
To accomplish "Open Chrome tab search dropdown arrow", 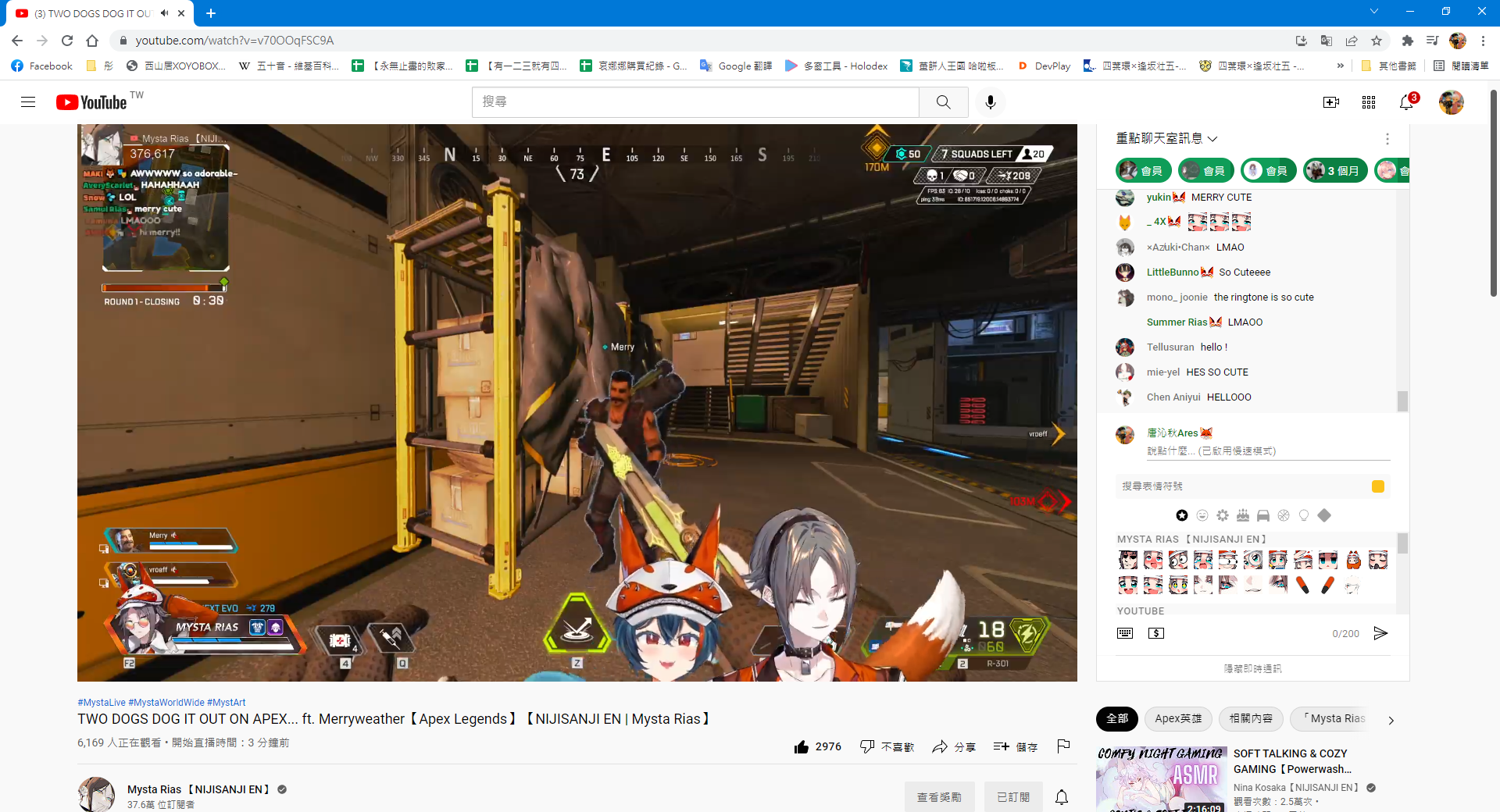I will (1374, 12).
